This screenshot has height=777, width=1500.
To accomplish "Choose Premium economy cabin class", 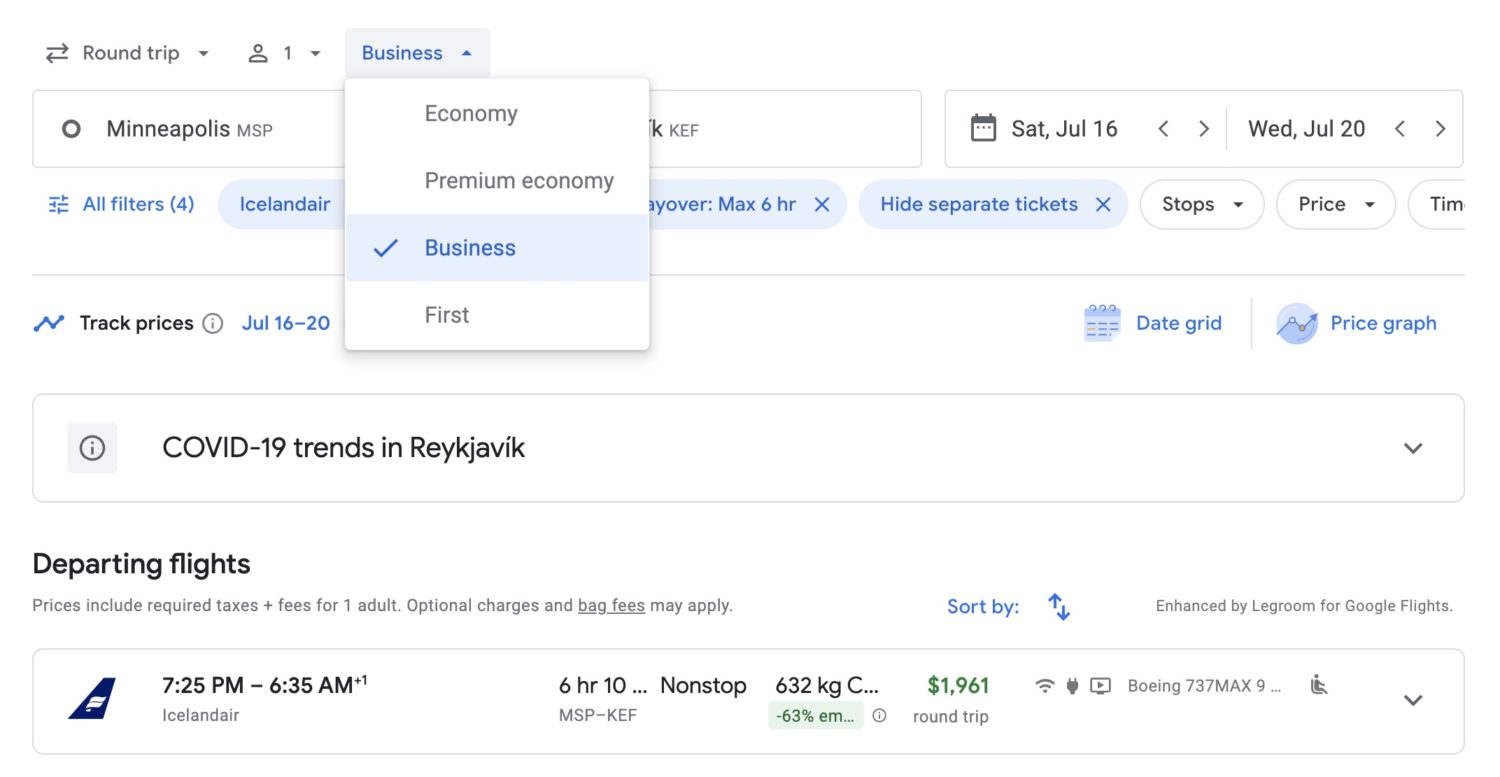I will coord(497,181).
